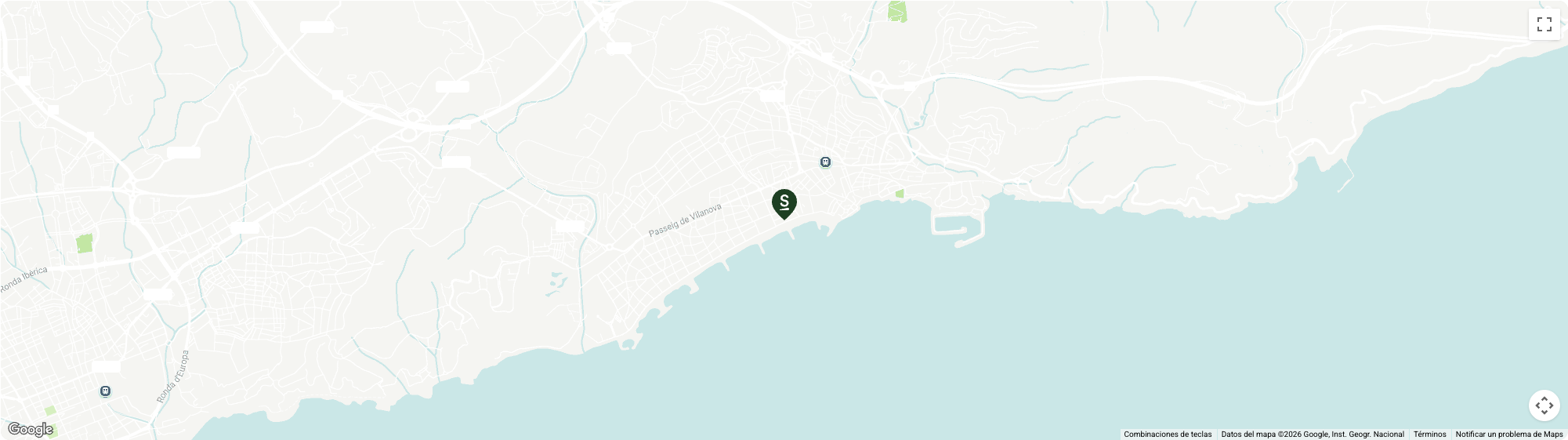Viewport: 1568px width, 440px height.
Task: Select the green park beside Ronda Ibérica
Action: pos(85,243)
